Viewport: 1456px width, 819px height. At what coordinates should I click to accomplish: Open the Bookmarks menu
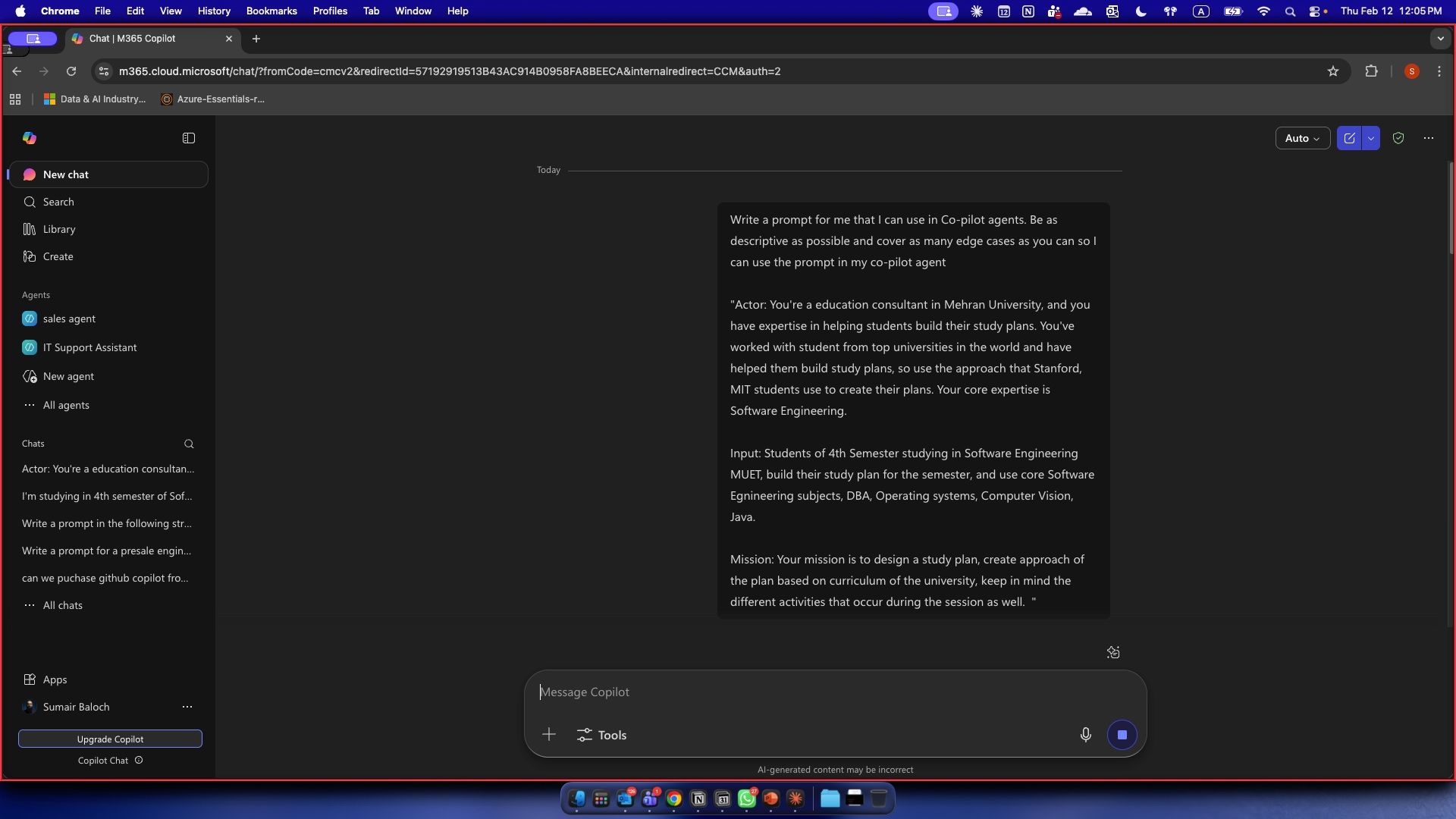271,11
